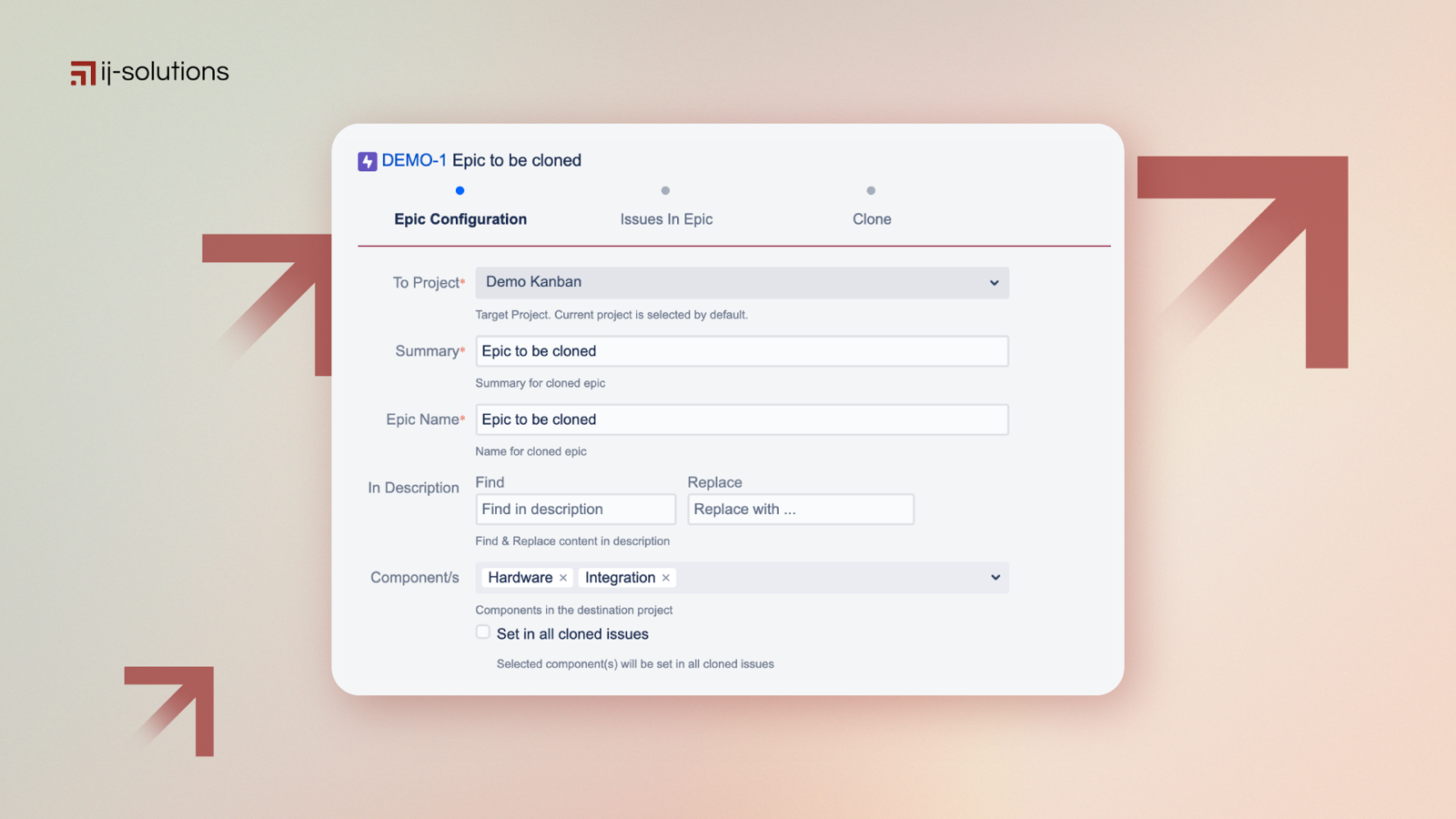Click the Issues In Epic step dot
The image size is (1456, 819).
pos(665,190)
